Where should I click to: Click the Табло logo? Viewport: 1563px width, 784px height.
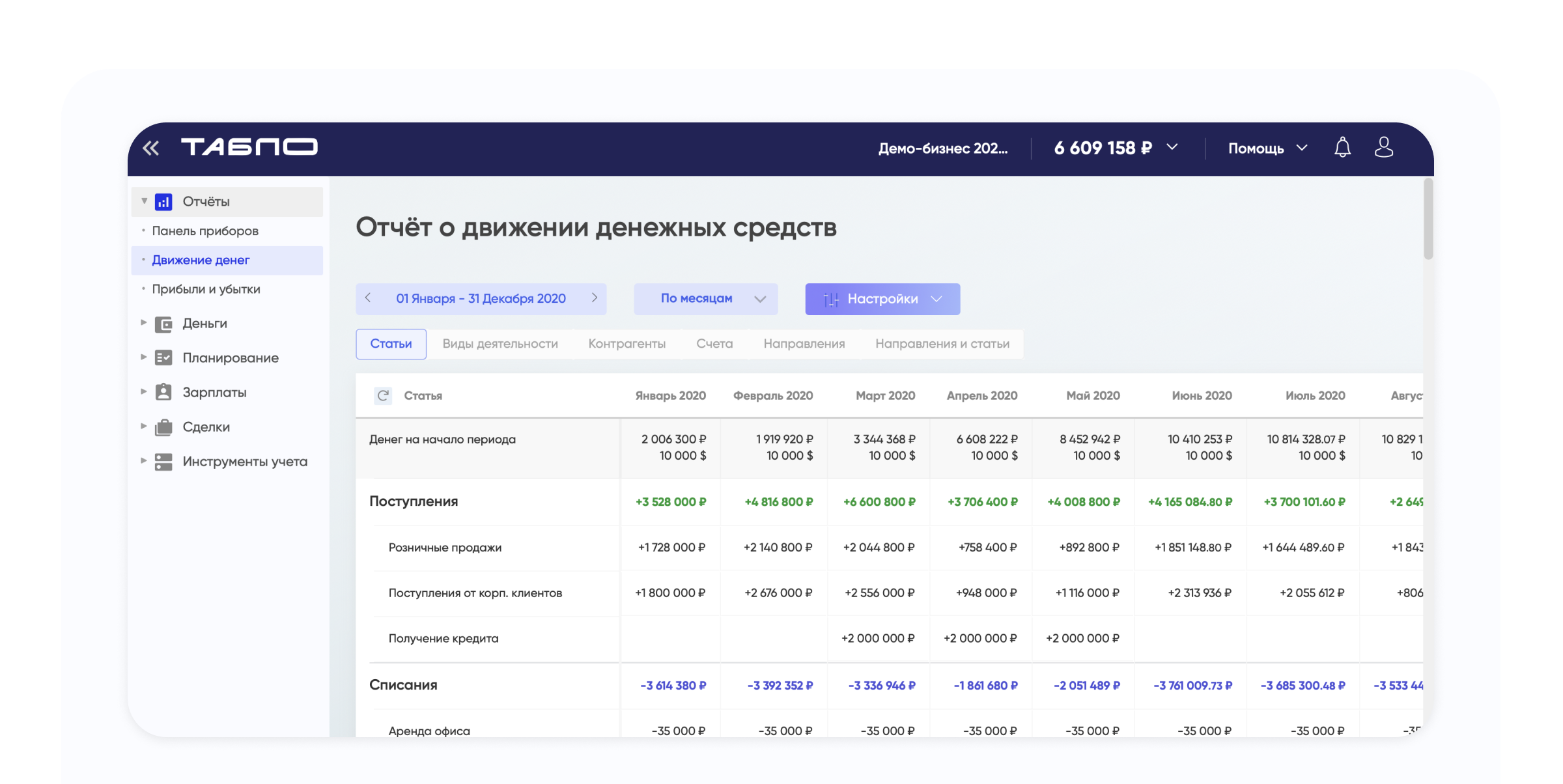click(x=249, y=147)
